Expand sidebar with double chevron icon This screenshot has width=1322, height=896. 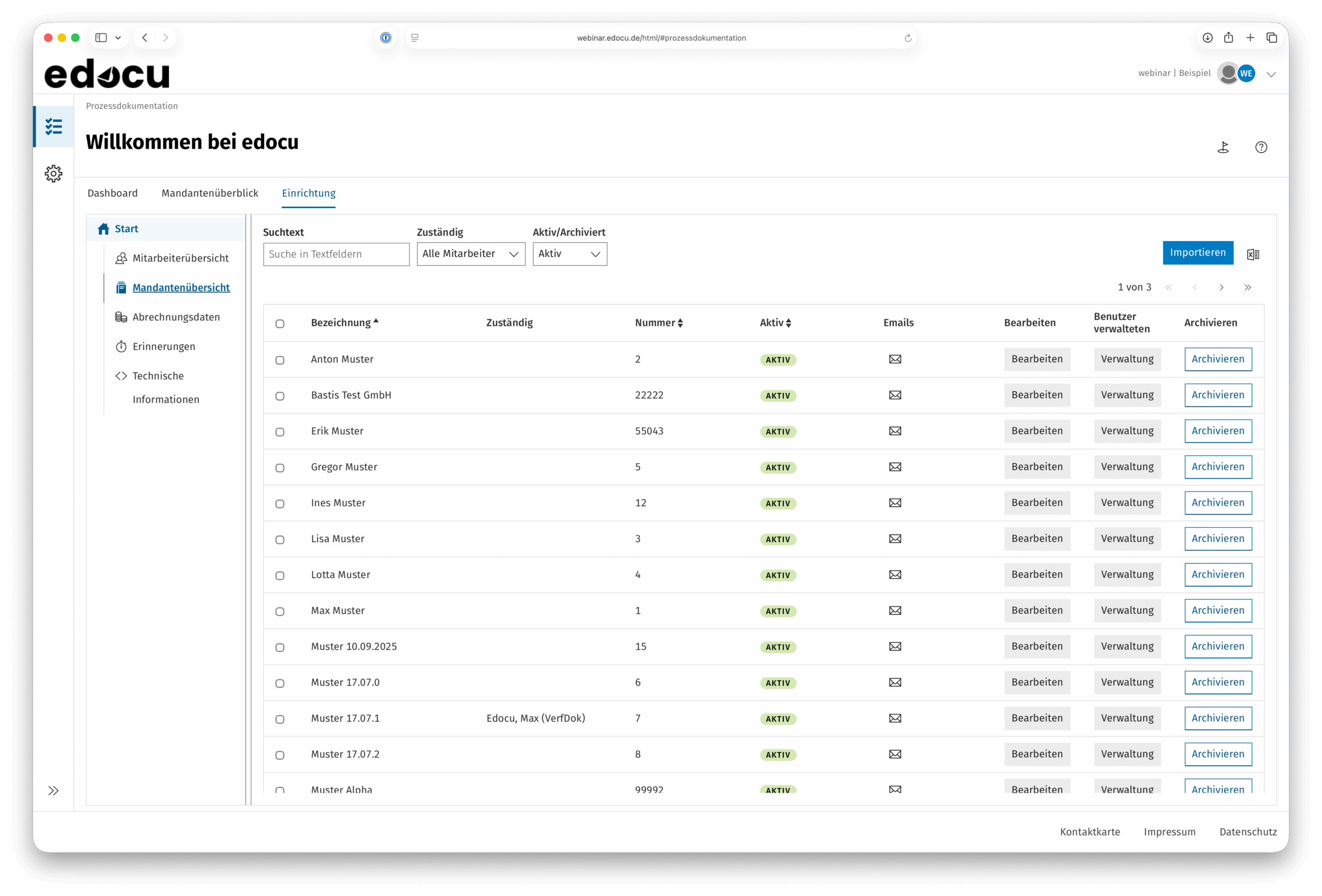(54, 790)
